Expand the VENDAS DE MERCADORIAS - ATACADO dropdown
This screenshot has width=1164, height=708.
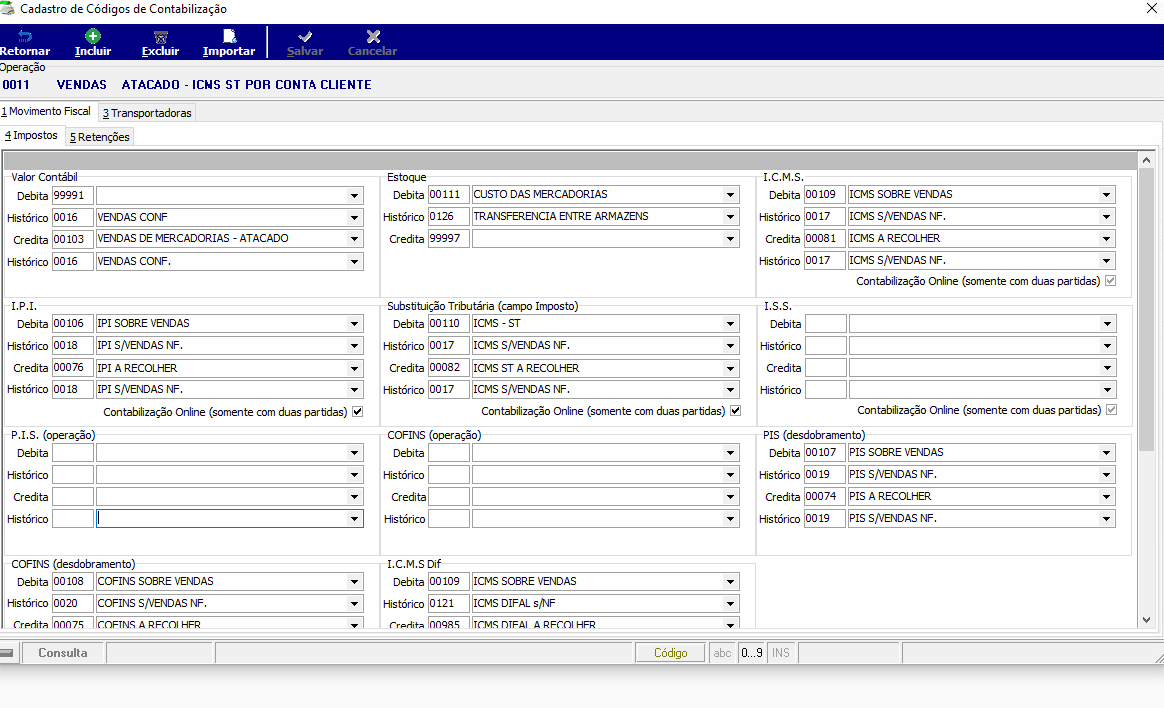[x=355, y=239]
